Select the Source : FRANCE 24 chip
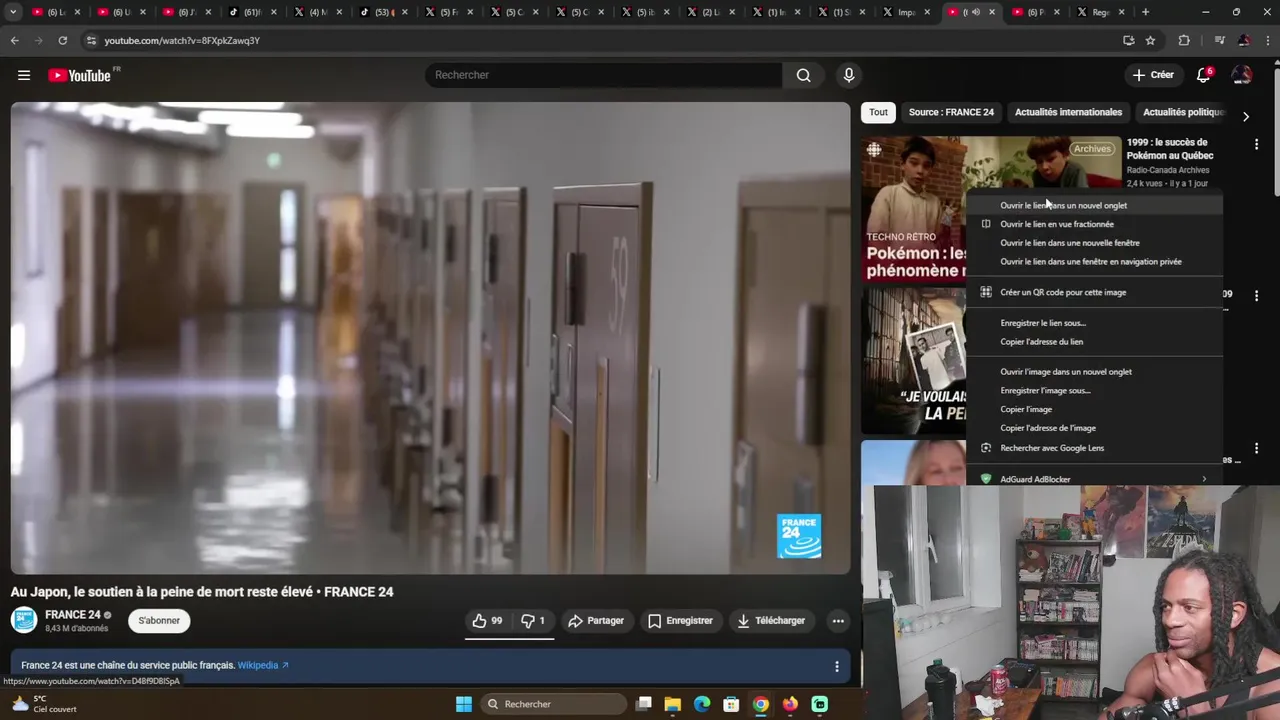Screen dimensions: 1280x720 (951, 112)
